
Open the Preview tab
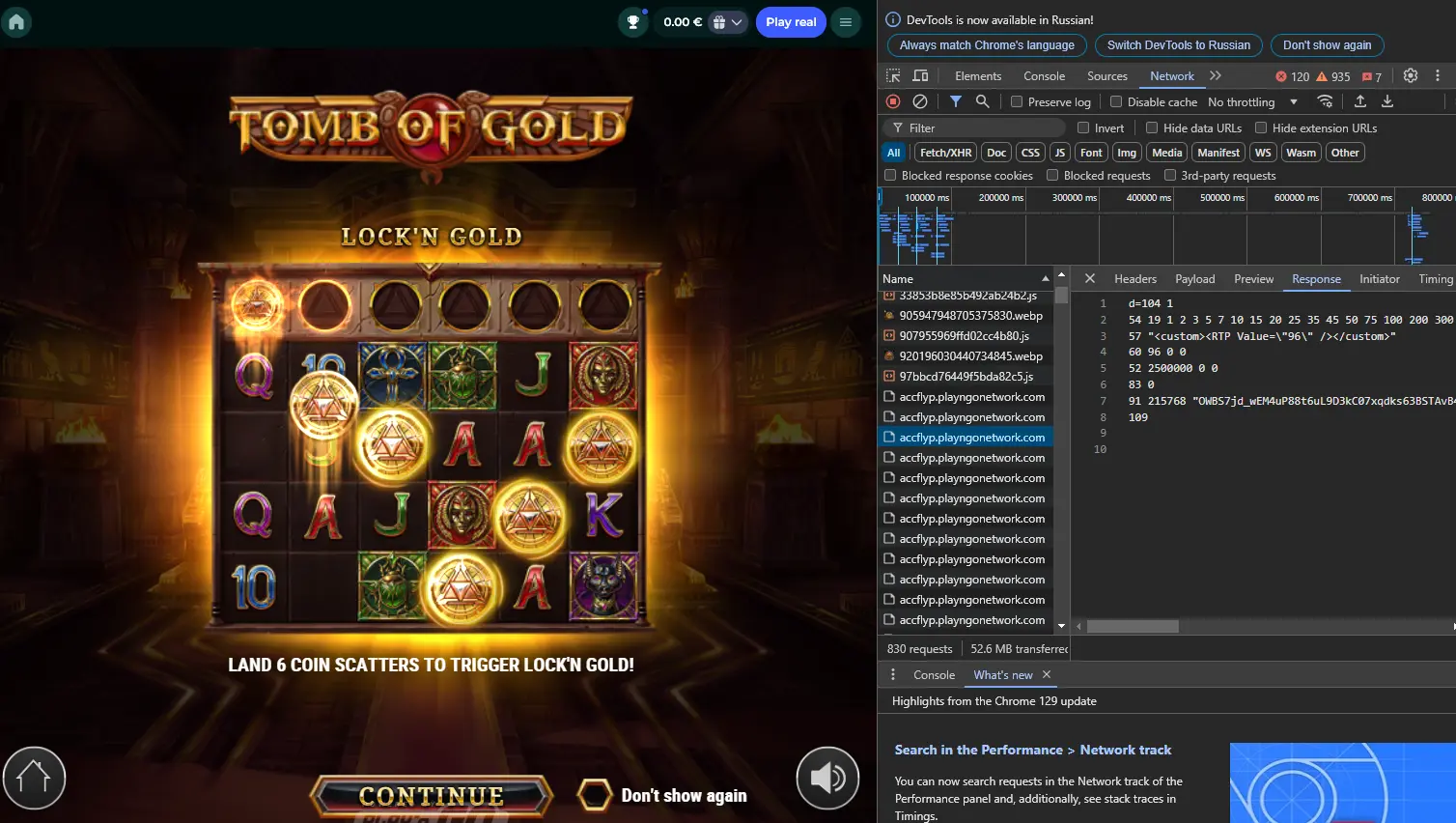1253,279
